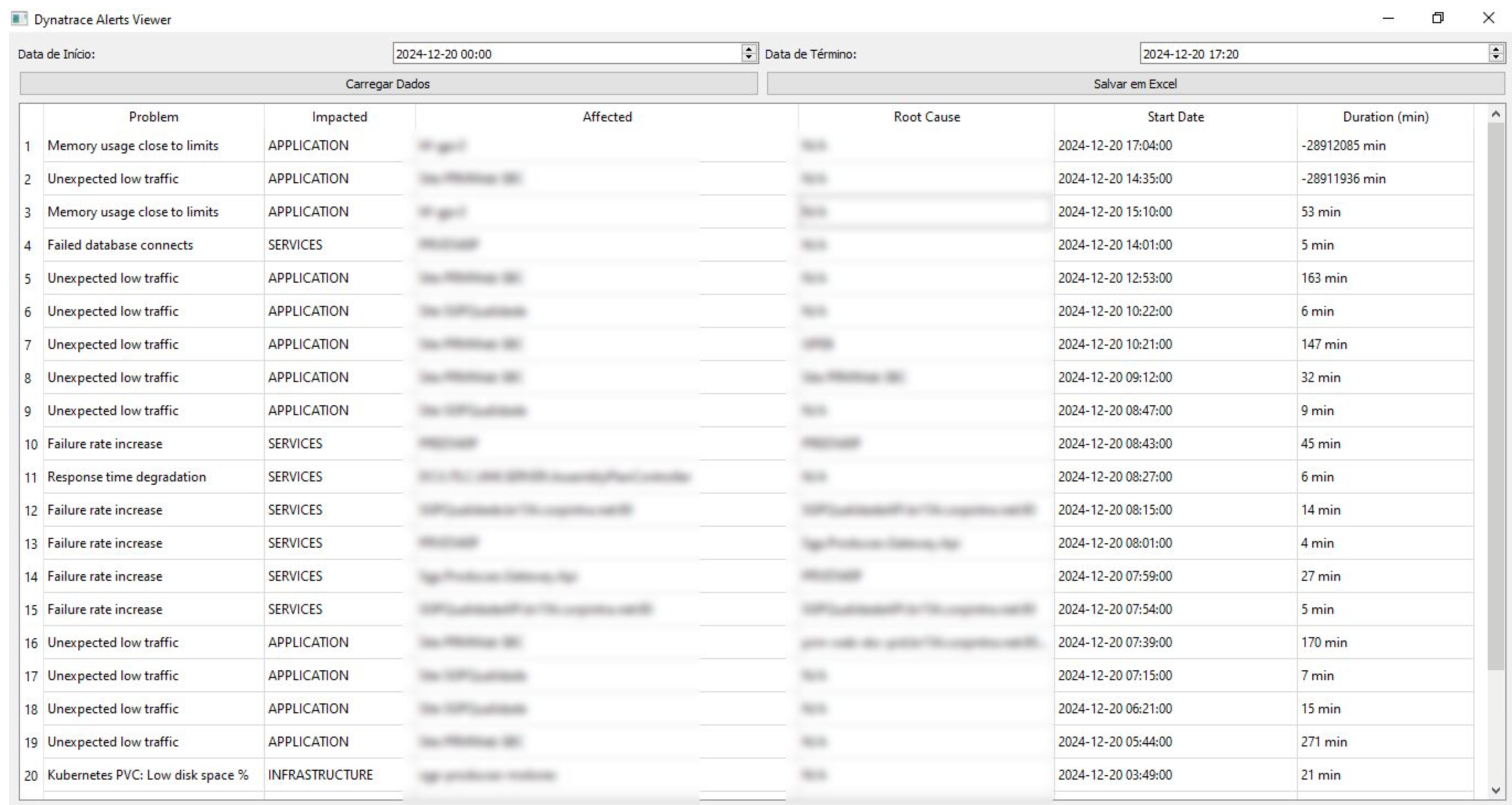The image size is (1512, 805).
Task: Decrease start date with spinner down arrow
Action: (x=748, y=57)
